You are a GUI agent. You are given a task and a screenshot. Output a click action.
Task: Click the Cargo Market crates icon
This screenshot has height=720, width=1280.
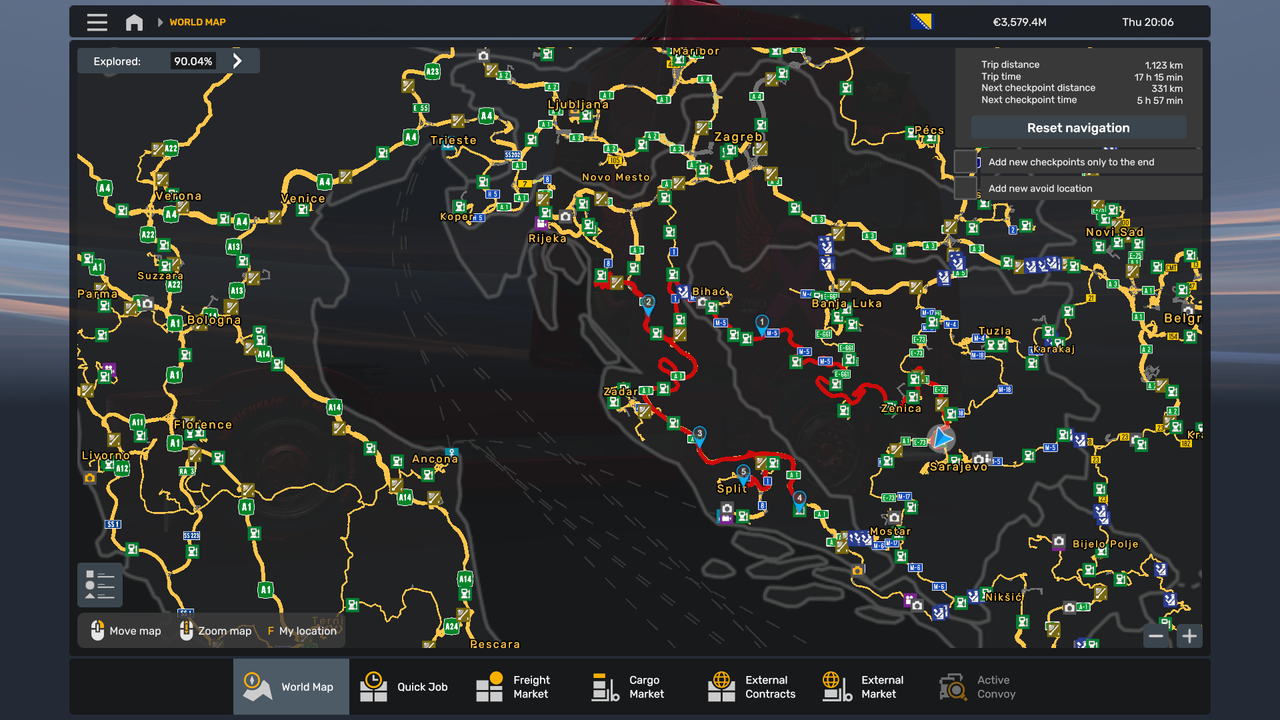(604, 686)
